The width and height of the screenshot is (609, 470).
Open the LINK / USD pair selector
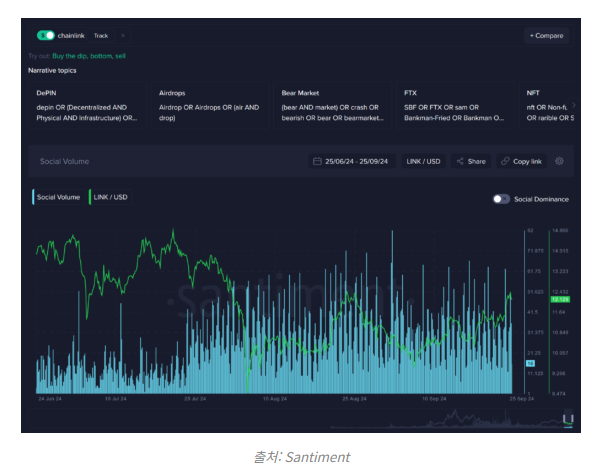[x=423, y=161]
